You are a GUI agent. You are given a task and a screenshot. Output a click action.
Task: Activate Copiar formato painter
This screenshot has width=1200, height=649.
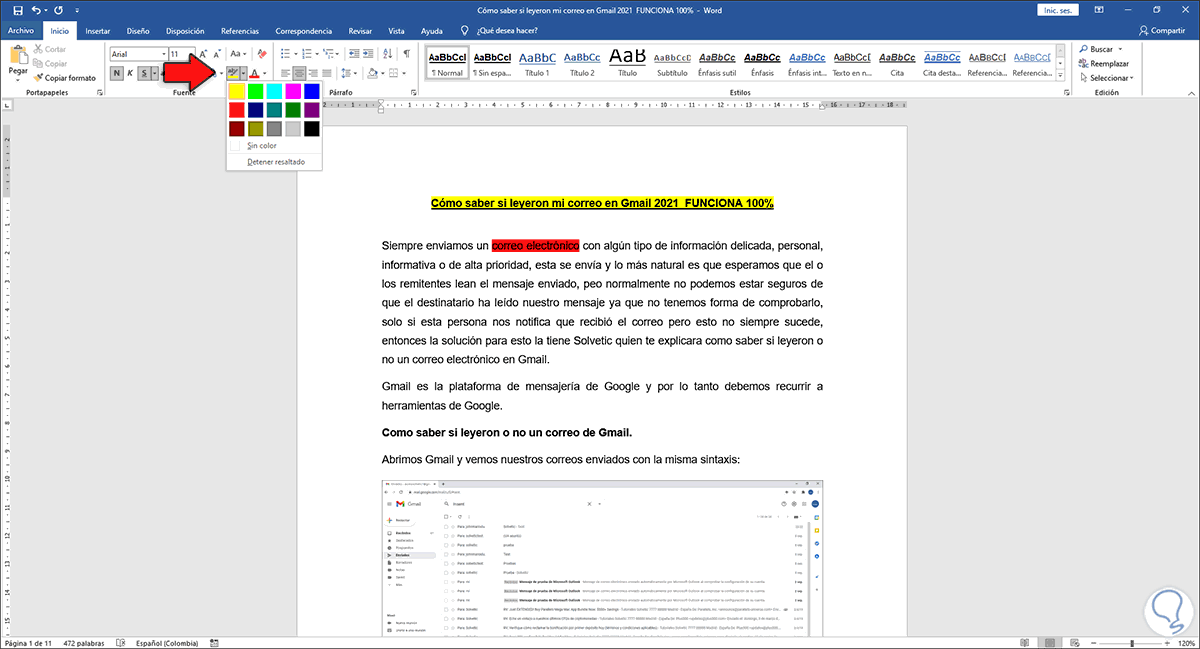[x=66, y=77]
